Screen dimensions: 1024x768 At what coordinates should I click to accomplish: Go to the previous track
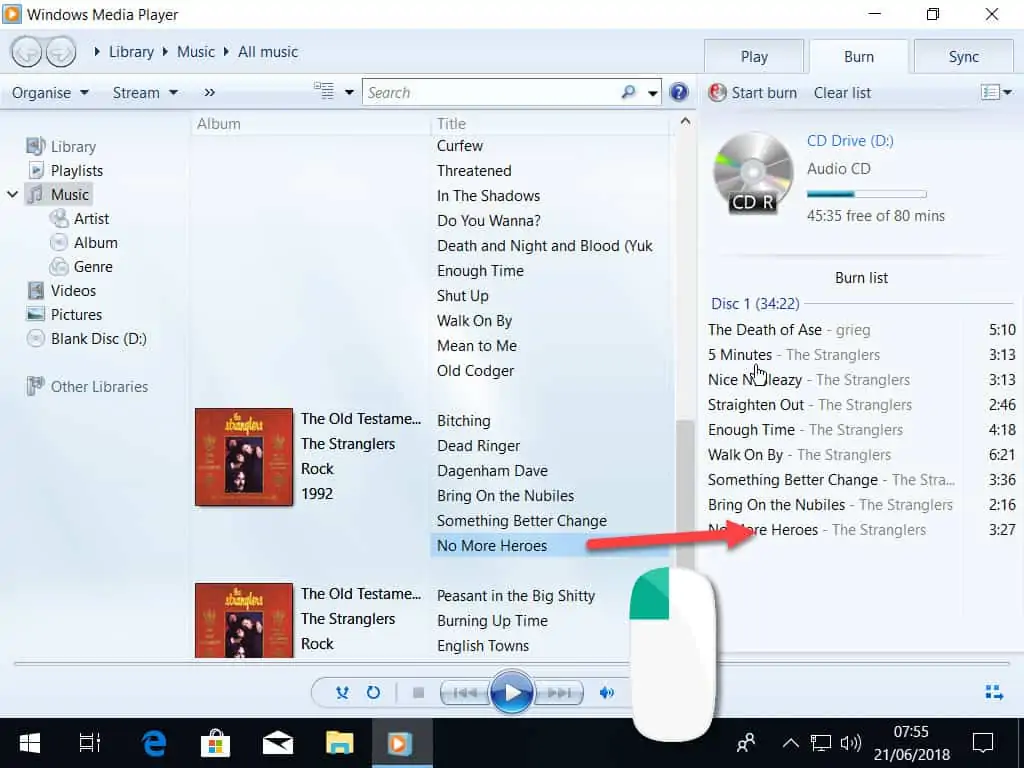[464, 692]
